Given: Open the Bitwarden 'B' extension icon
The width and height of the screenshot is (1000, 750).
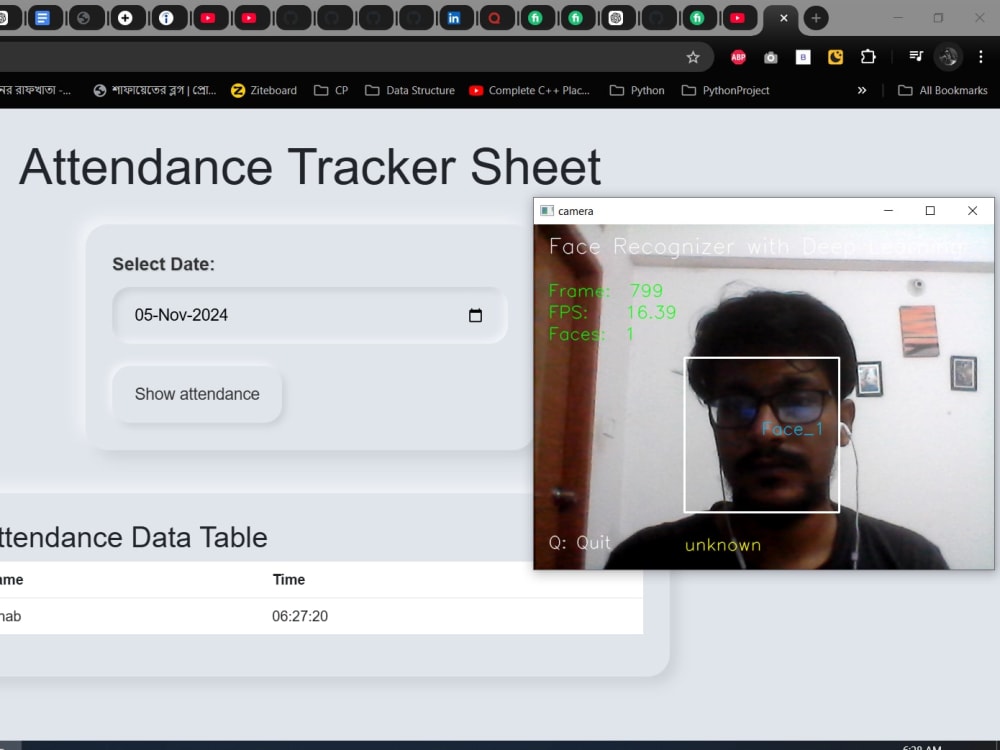Looking at the screenshot, I should pos(802,57).
